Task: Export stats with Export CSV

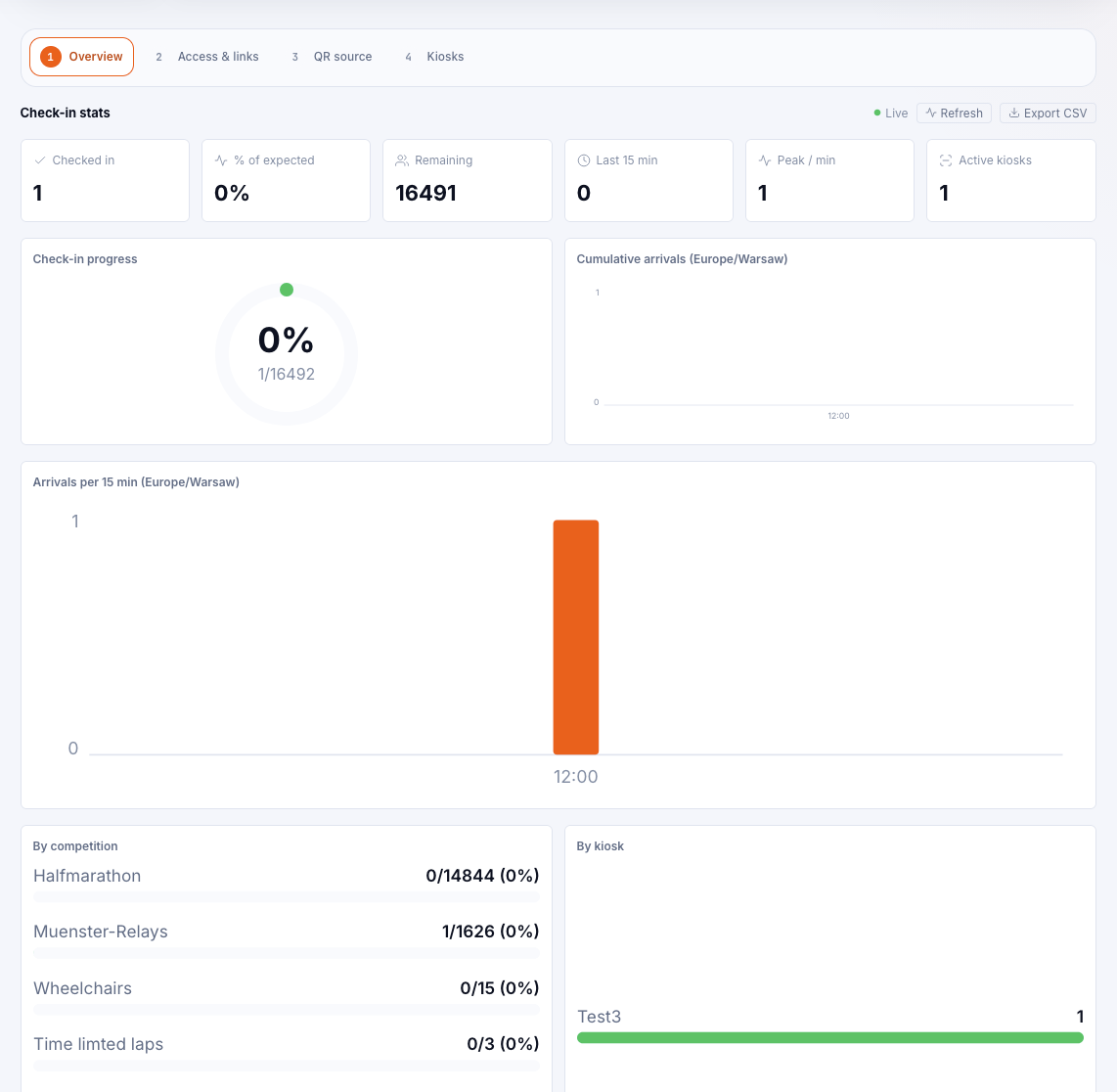Action: click(1048, 113)
